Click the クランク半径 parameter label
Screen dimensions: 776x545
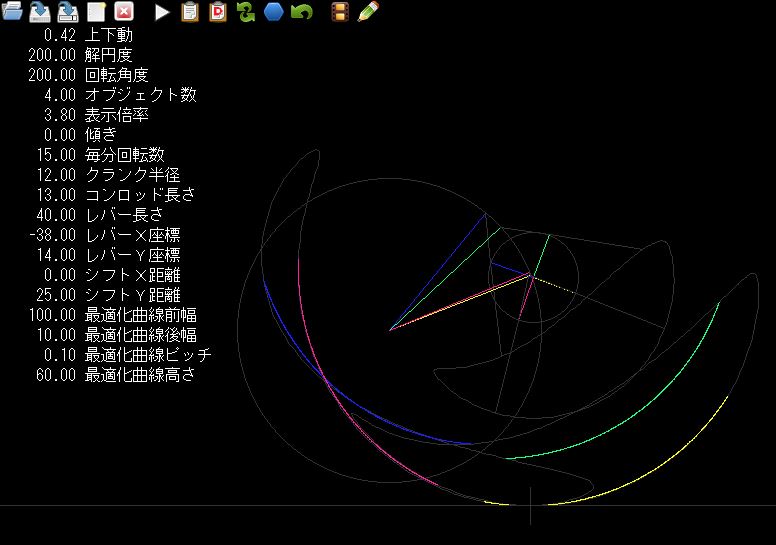(x=133, y=175)
